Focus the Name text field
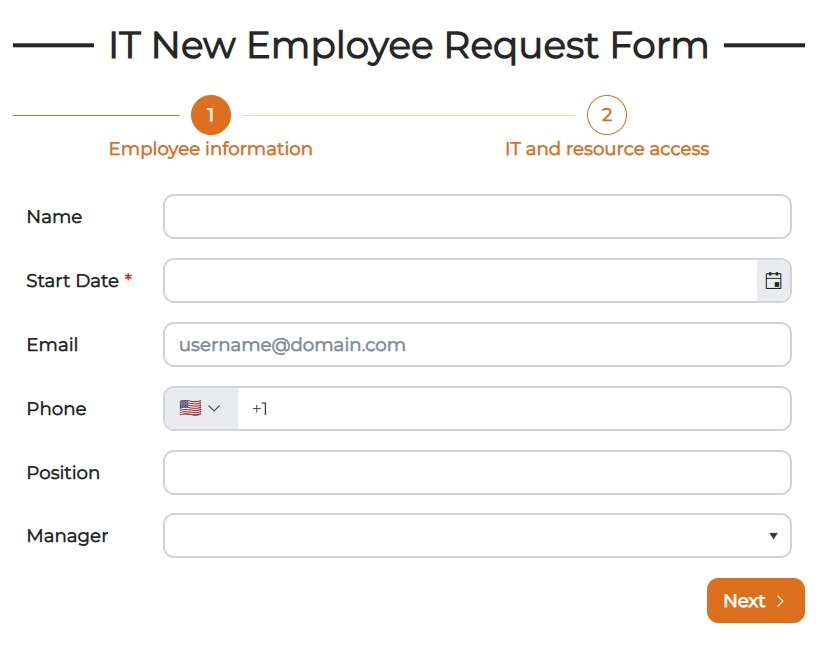The image size is (818, 651). tap(477, 217)
